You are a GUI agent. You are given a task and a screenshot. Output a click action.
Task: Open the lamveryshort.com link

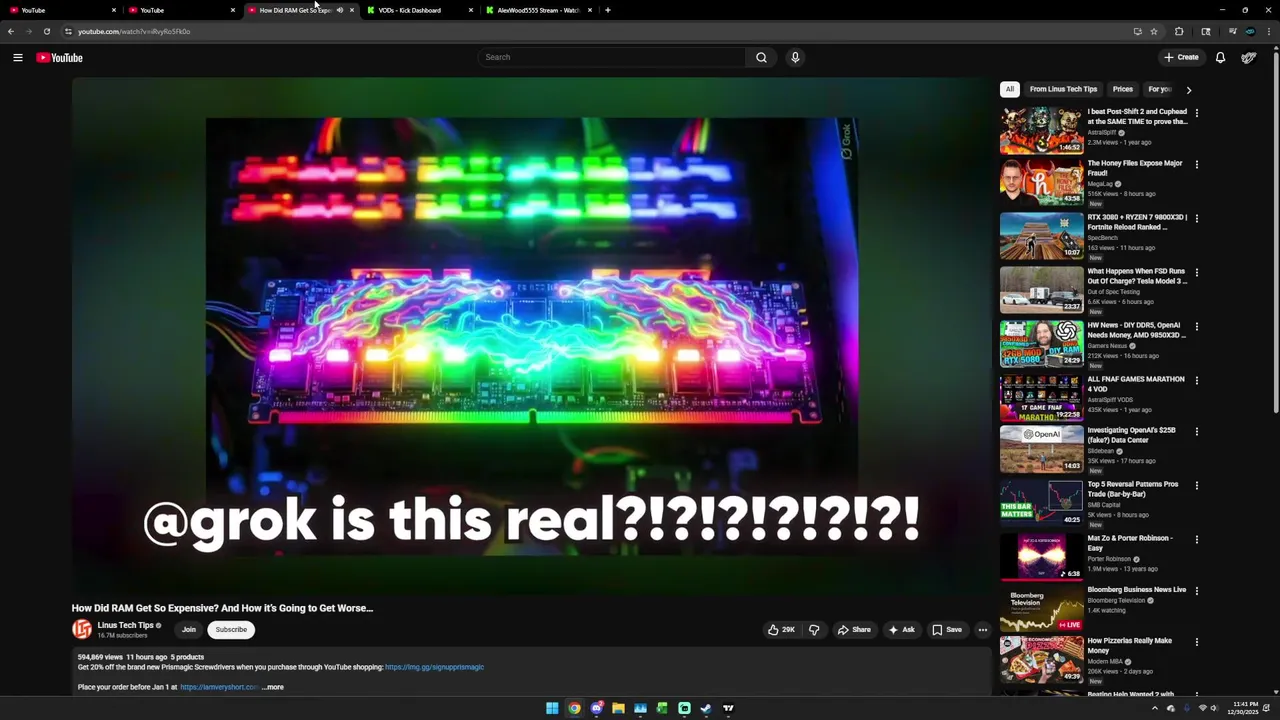219,687
